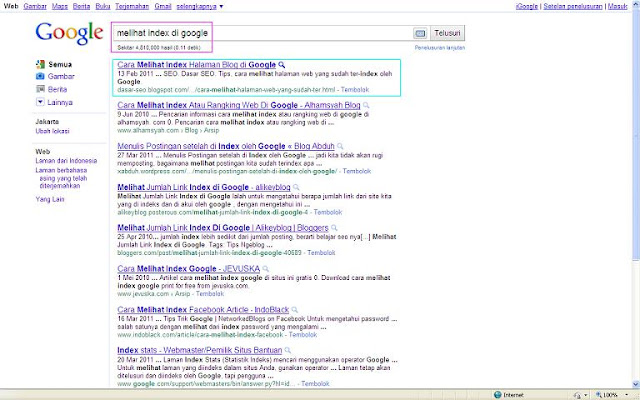Preview magnifier next to Blog Abduh result

pyautogui.click(x=340, y=146)
